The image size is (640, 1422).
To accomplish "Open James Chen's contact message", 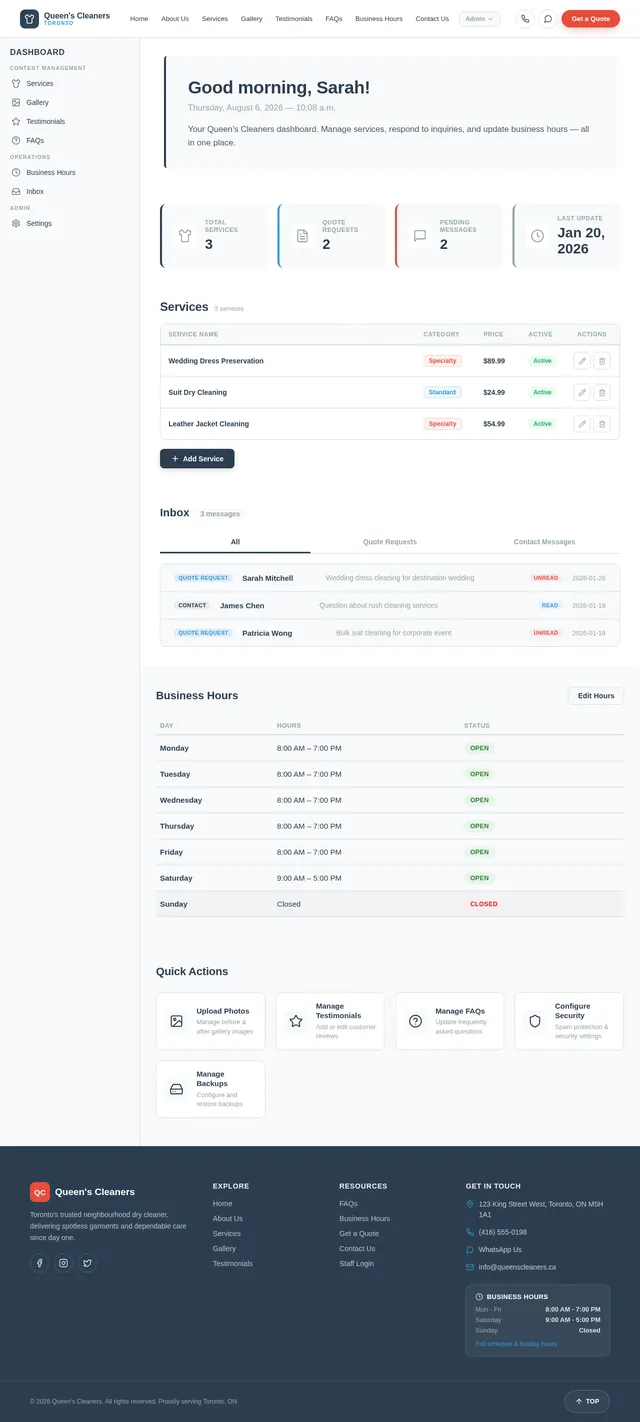I will point(390,605).
